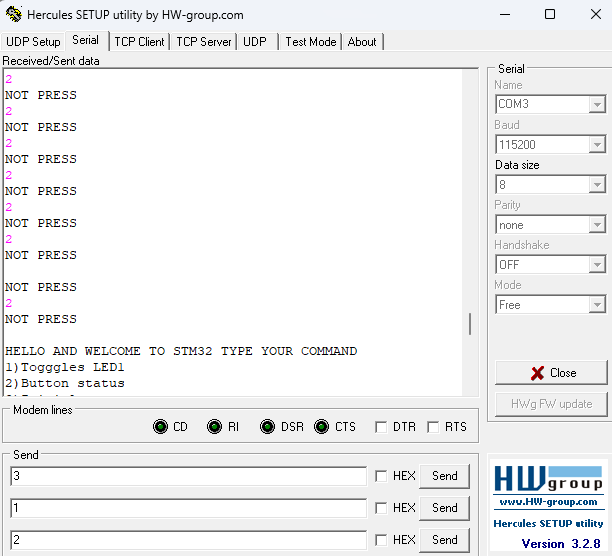Click Send for the field containing 2
This screenshot has width=612, height=556.
pos(445,540)
